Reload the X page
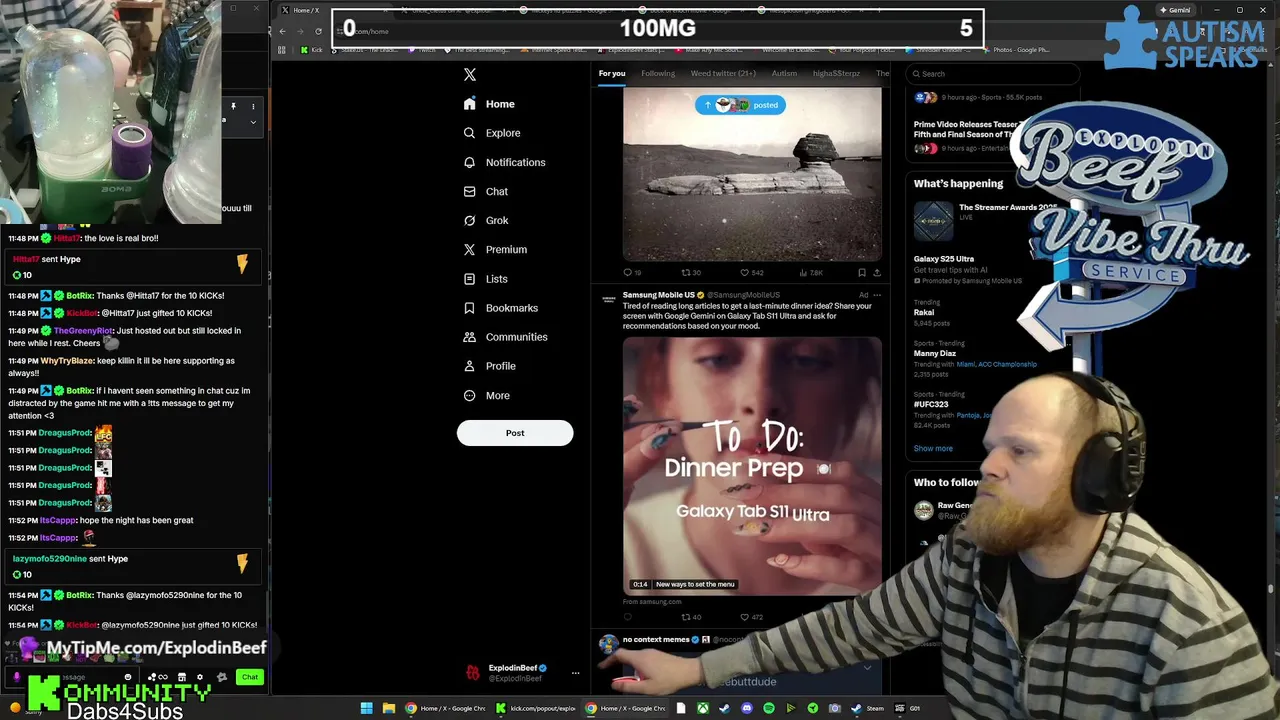This screenshot has width=1280, height=720. (x=318, y=31)
